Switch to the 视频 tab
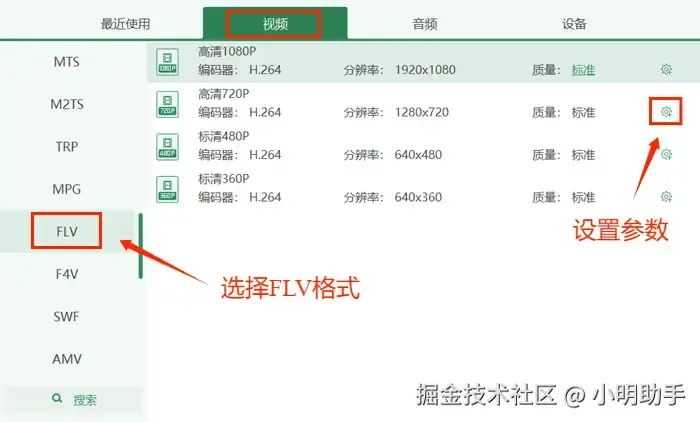Screen dimensions: 700x422 275,24
